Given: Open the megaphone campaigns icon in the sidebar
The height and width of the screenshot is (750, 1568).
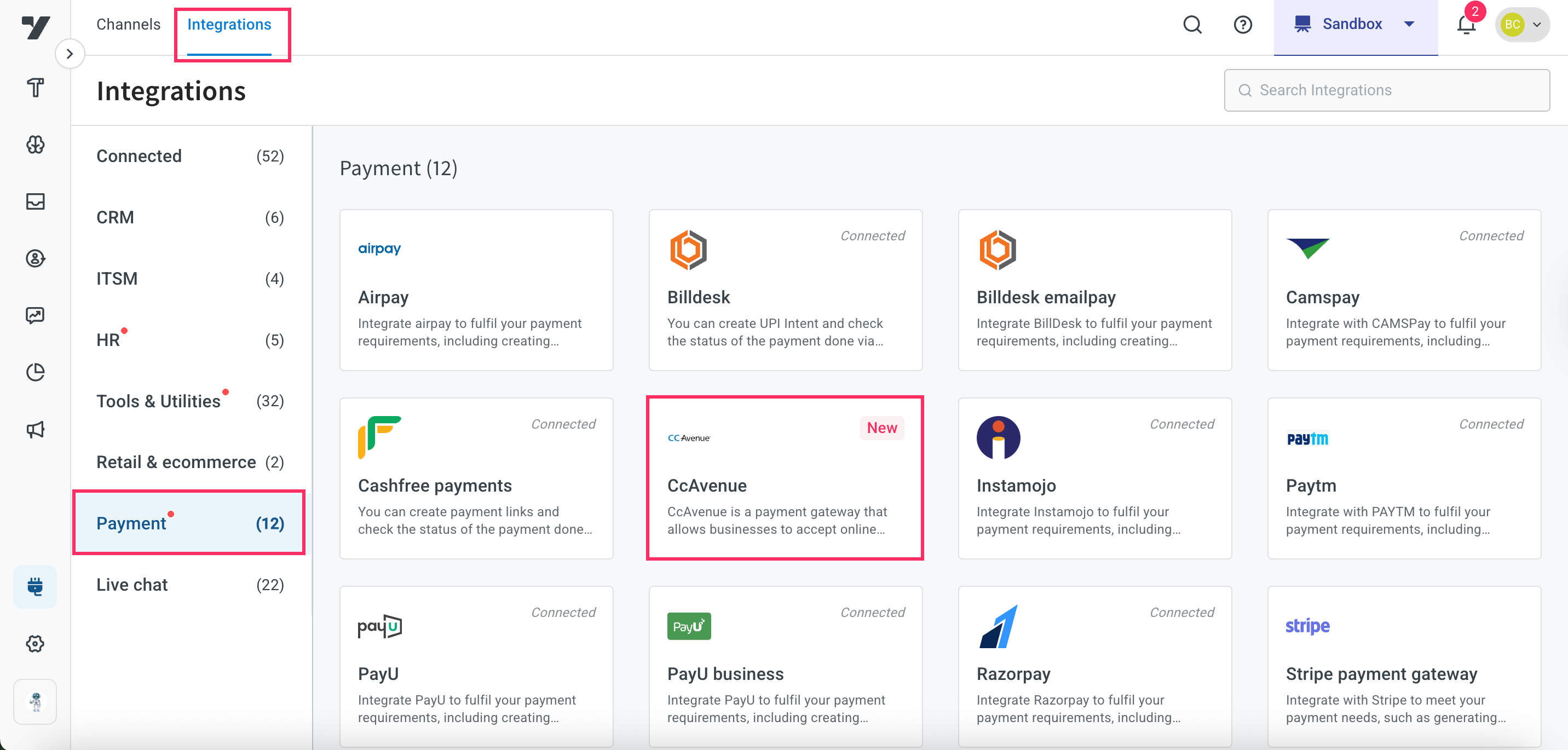Looking at the screenshot, I should 35,429.
